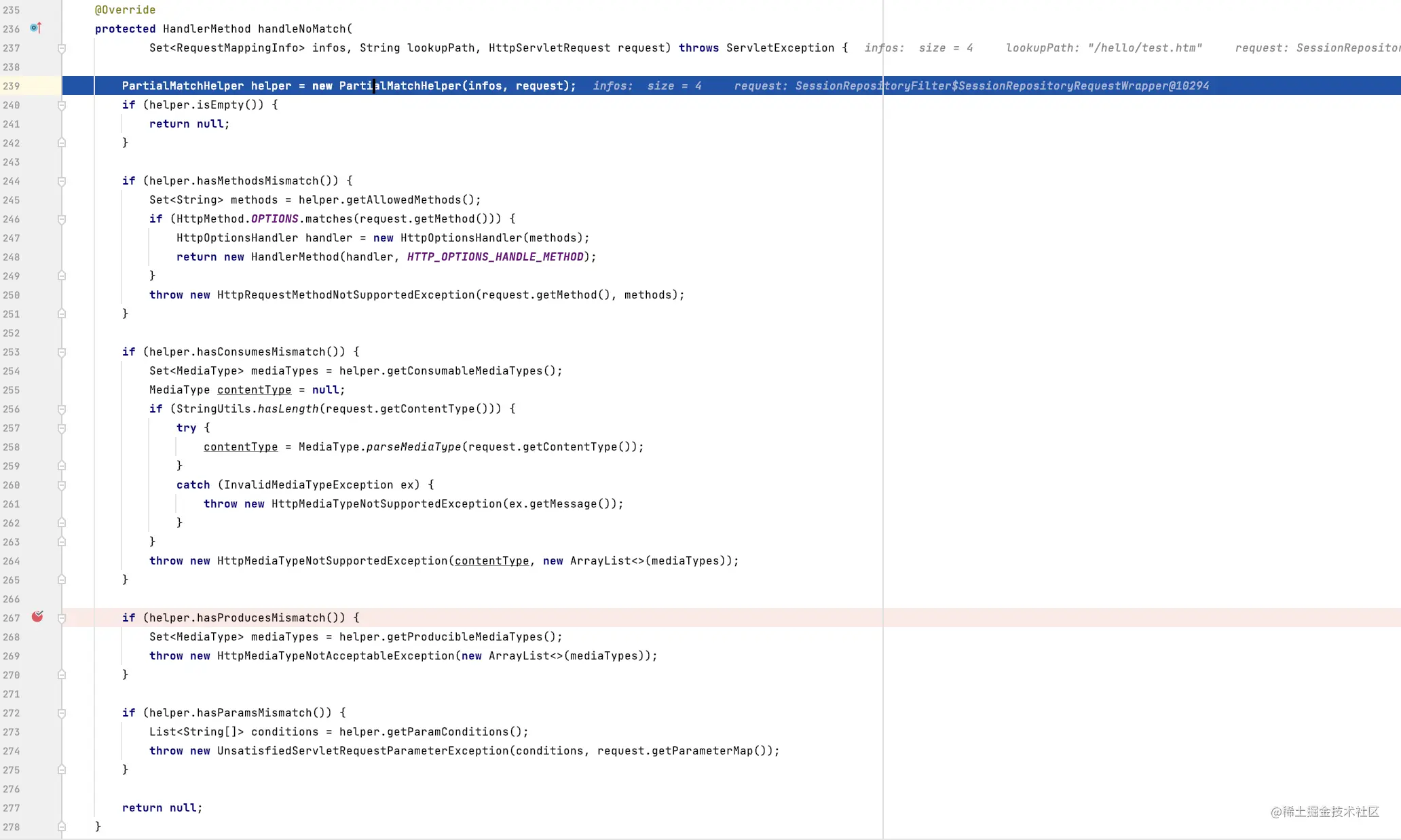Click the hasLength static method call

288,408
